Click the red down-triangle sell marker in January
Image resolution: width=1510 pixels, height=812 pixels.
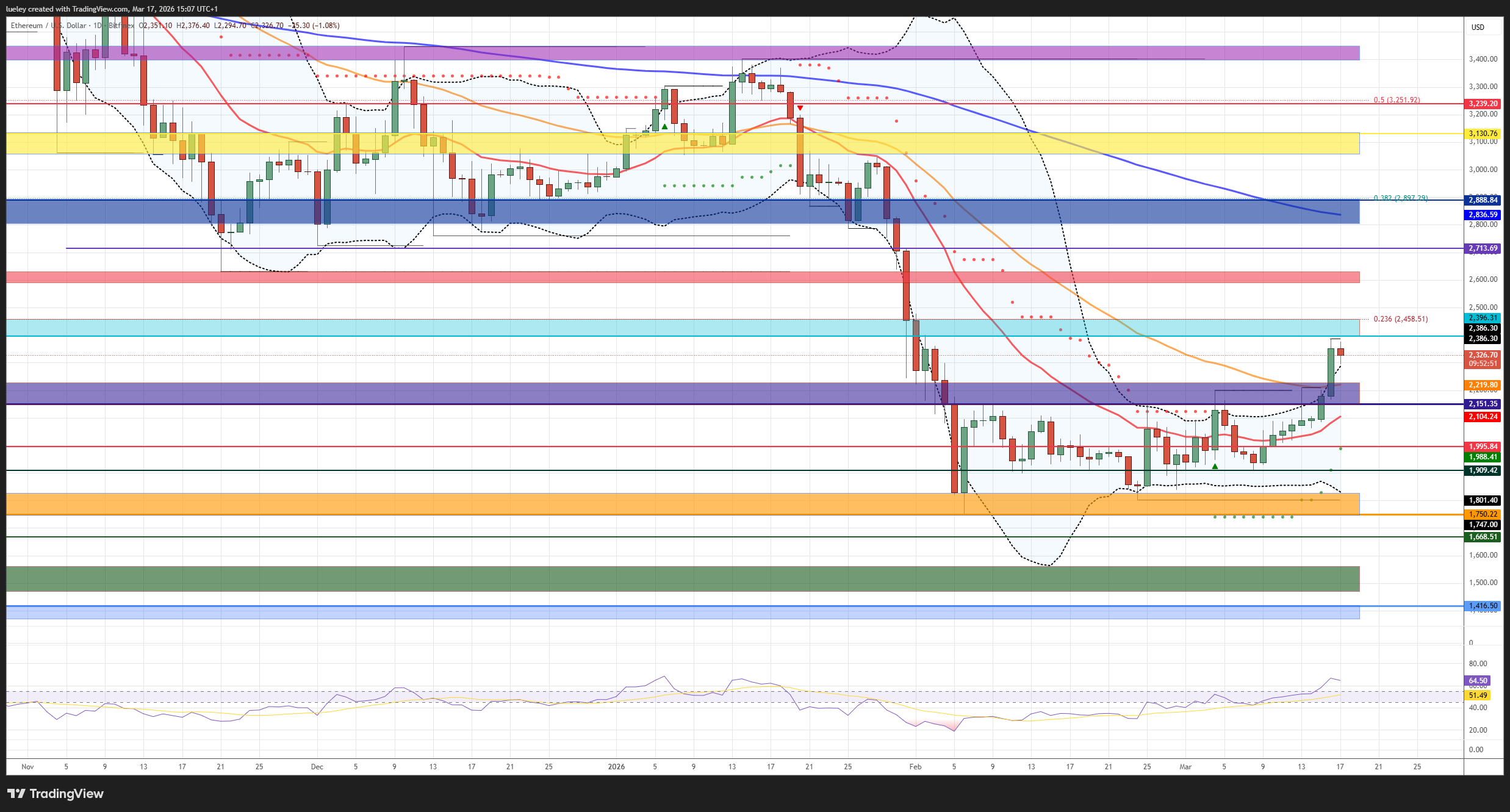800,108
